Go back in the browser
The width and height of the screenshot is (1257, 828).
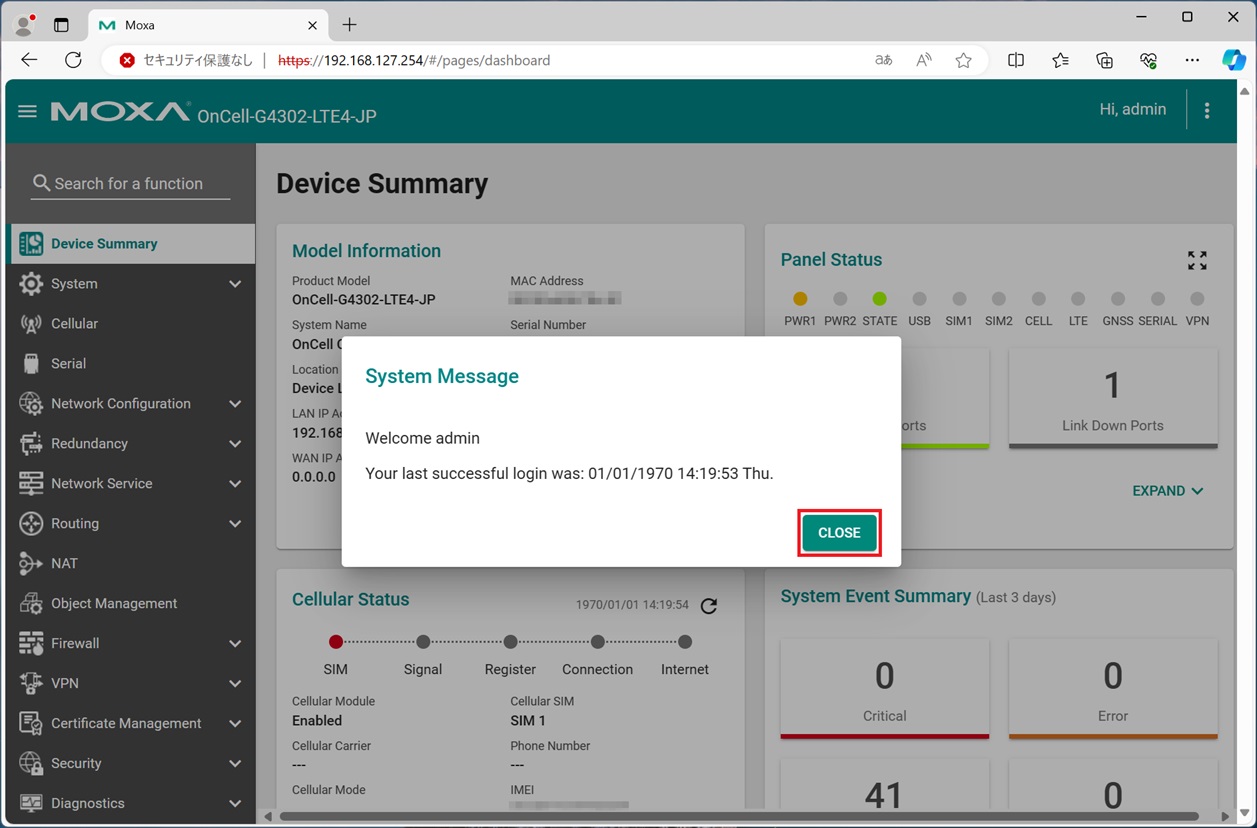click(29, 60)
